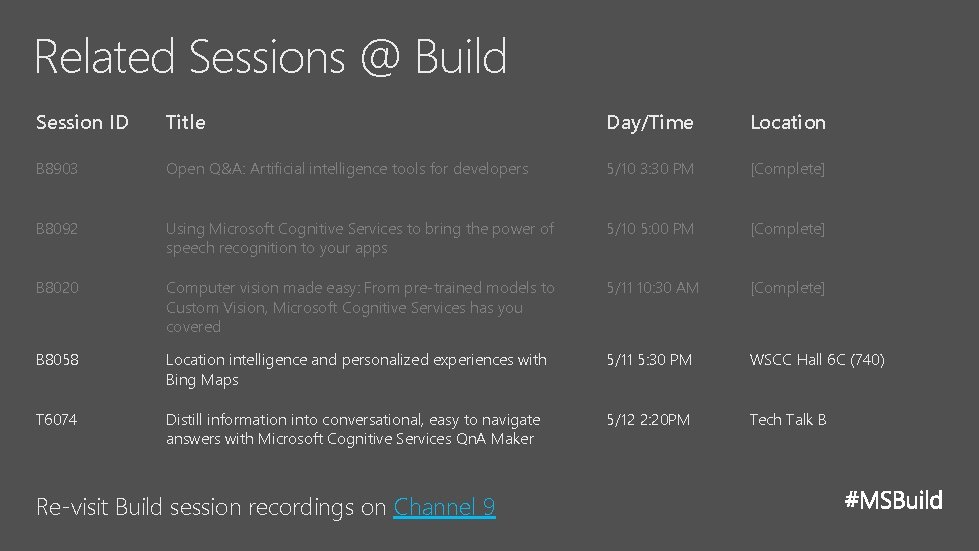Click the speech recognition session title
The height and width of the screenshot is (551, 979).
click(359, 238)
